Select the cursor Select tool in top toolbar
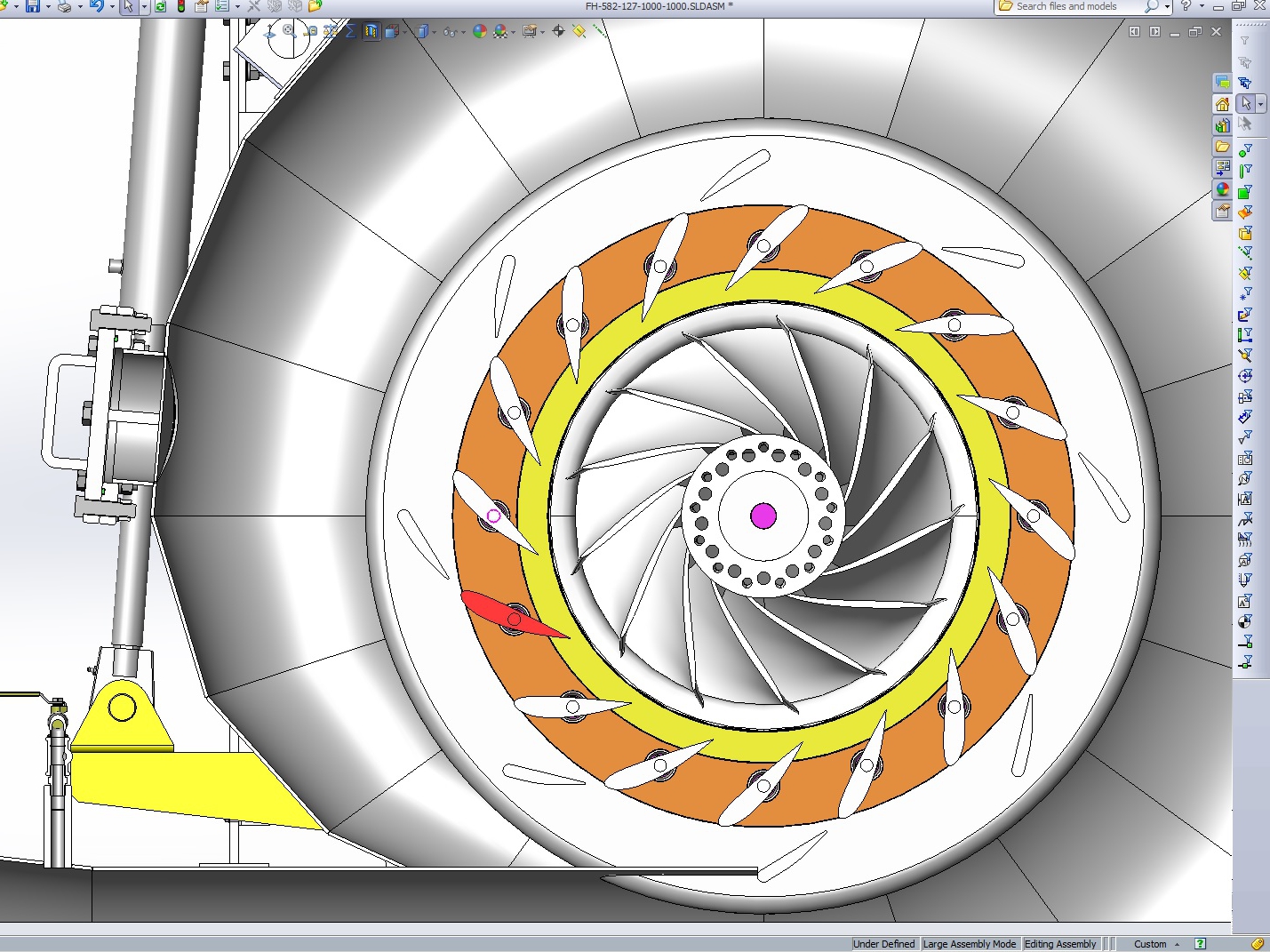The width and height of the screenshot is (1270, 952). (x=128, y=6)
